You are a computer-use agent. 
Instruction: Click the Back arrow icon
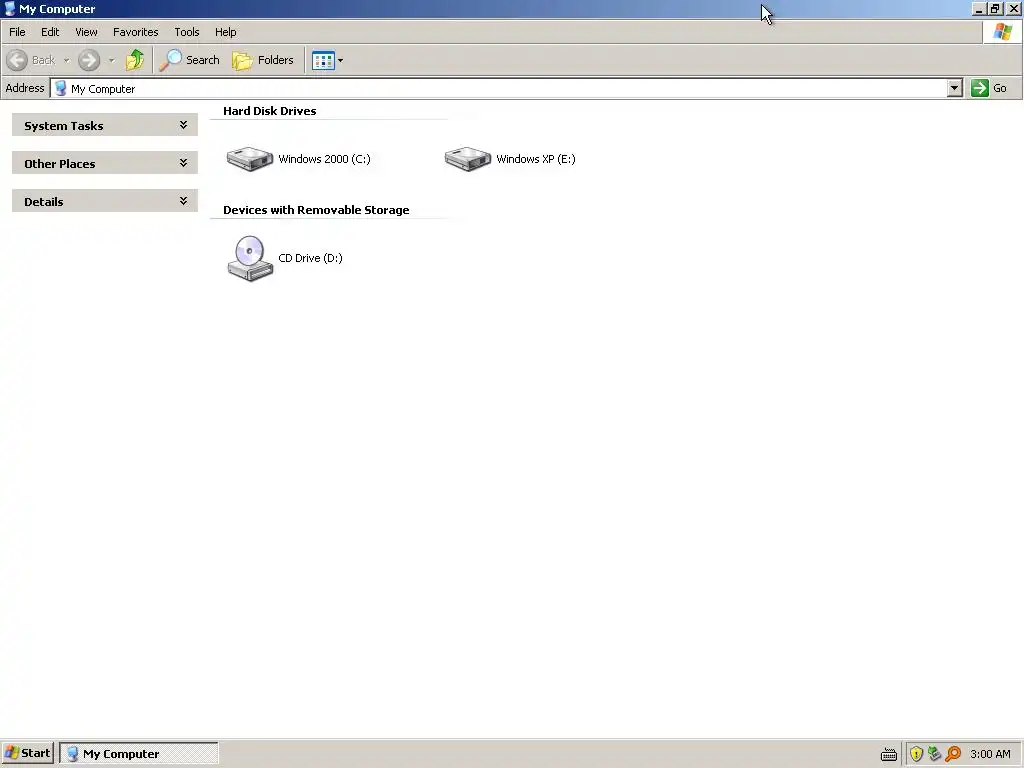(17, 60)
